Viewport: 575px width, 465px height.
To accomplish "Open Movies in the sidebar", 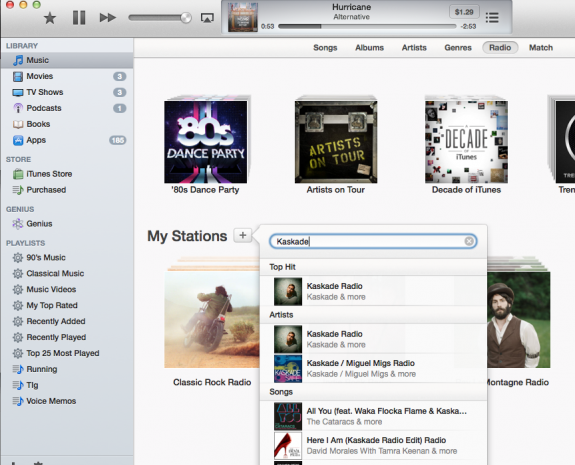I will pos(67,76).
